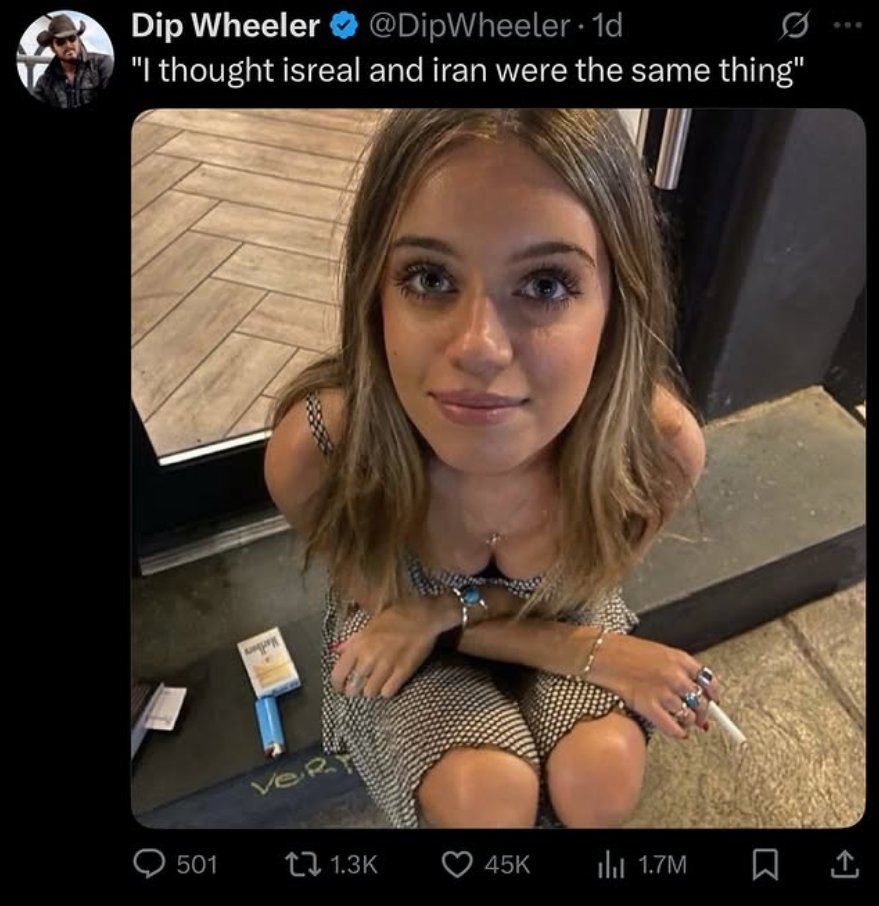Click the 501 replies count
Image resolution: width=879 pixels, height=906 pixels.
click(x=197, y=863)
